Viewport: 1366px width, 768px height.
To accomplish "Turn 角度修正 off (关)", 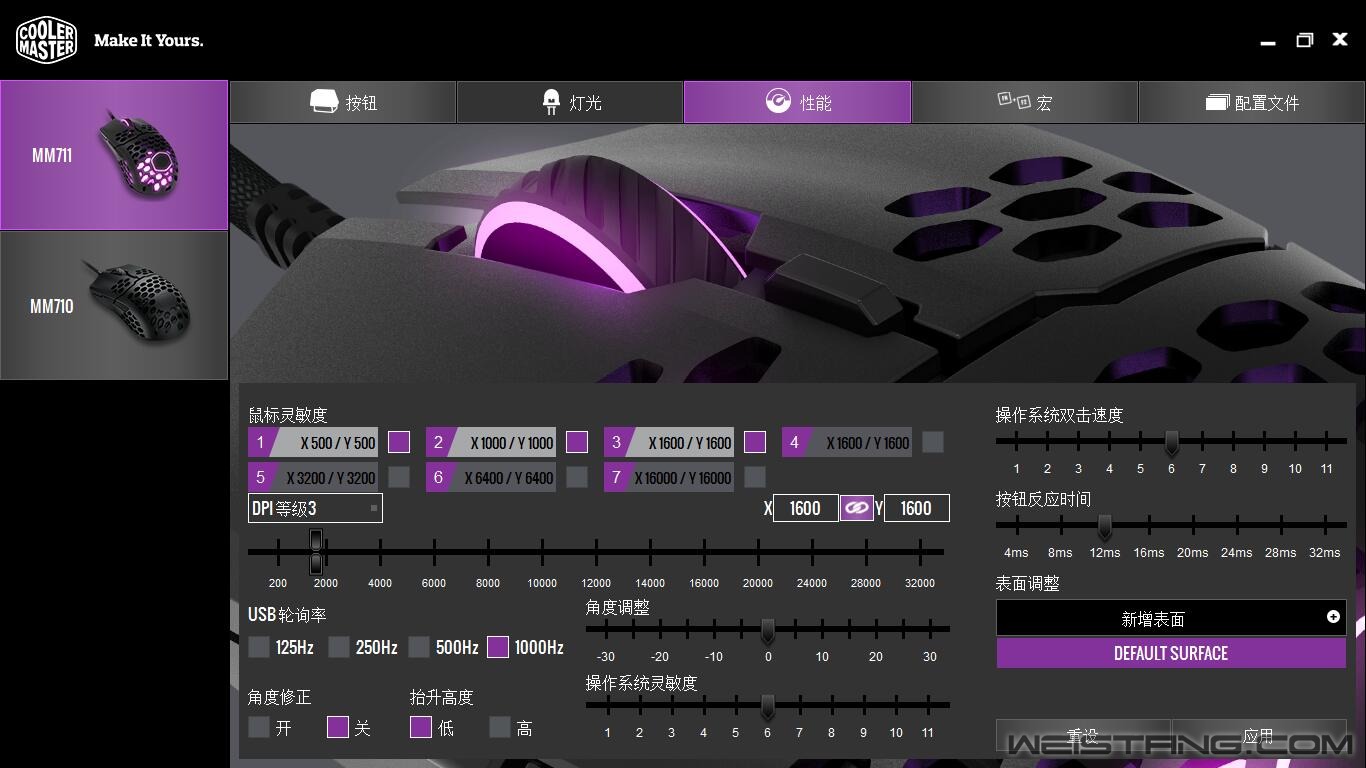I will click(x=338, y=727).
